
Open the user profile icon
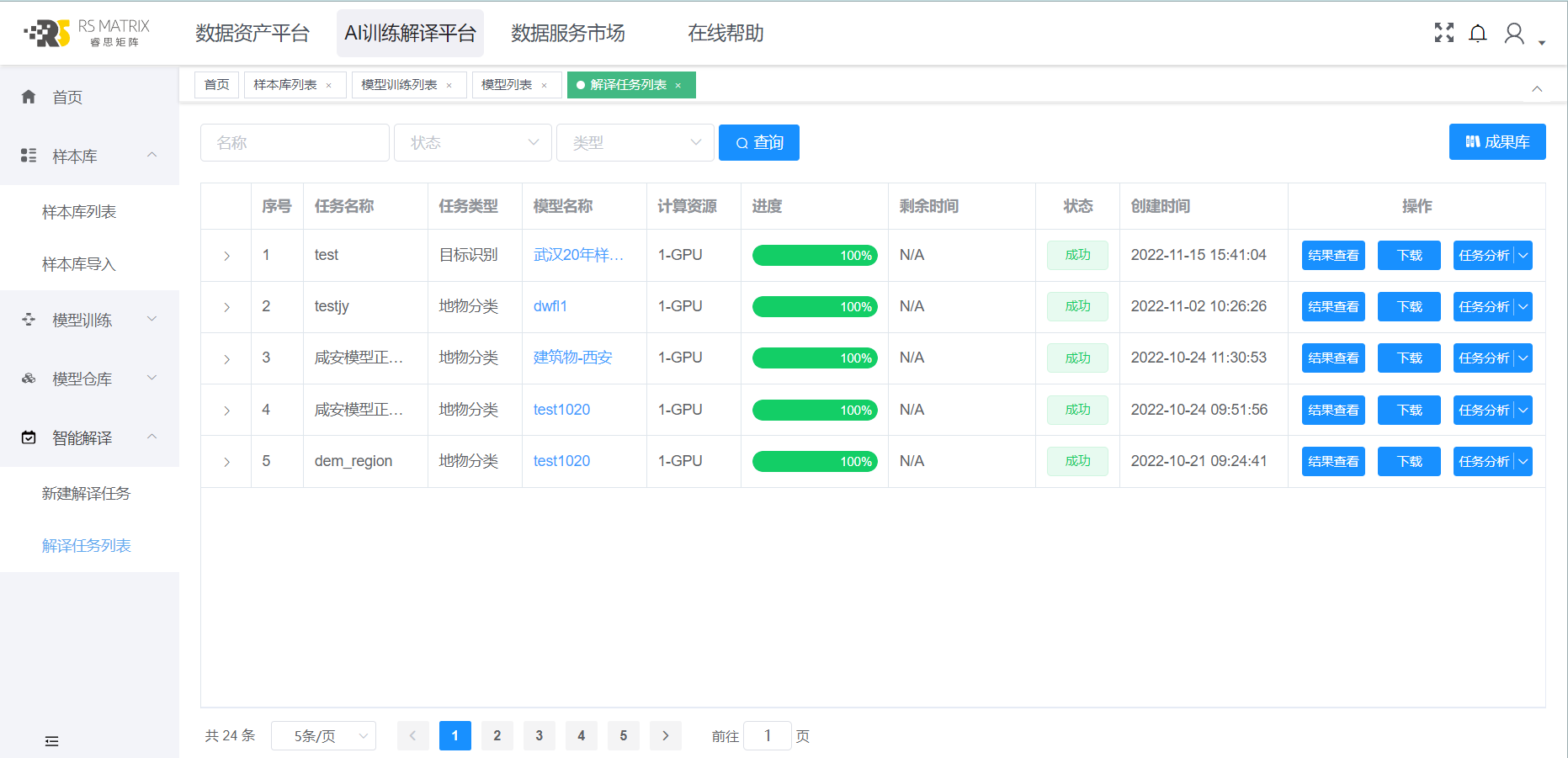(1514, 34)
